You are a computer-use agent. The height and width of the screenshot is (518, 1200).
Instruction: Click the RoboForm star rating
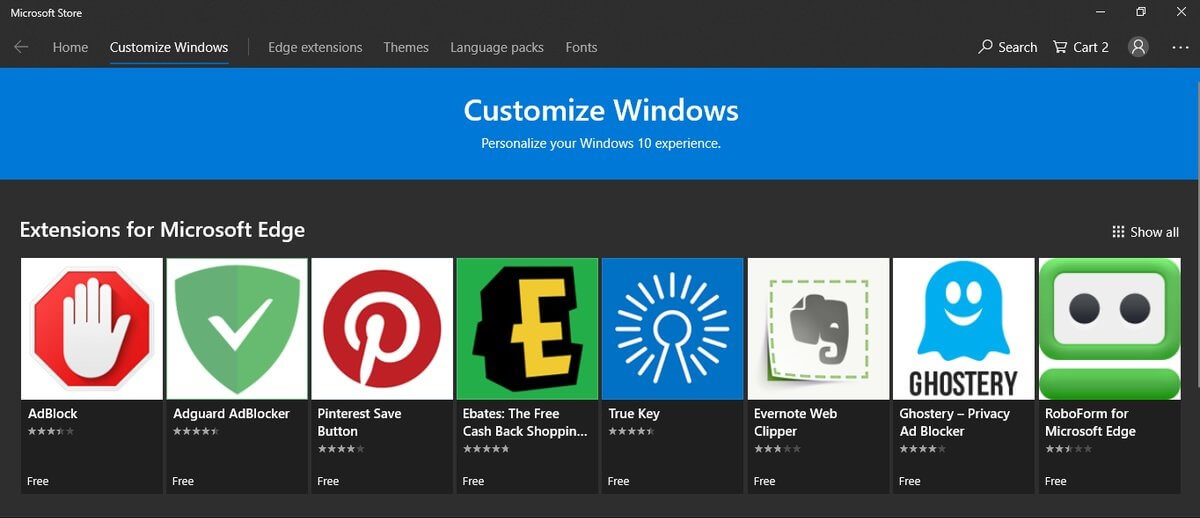(x=1068, y=449)
